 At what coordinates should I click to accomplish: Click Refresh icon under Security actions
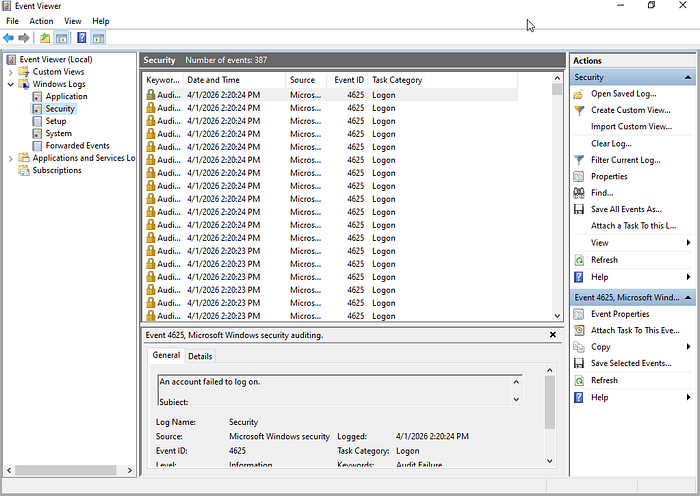[x=579, y=260]
